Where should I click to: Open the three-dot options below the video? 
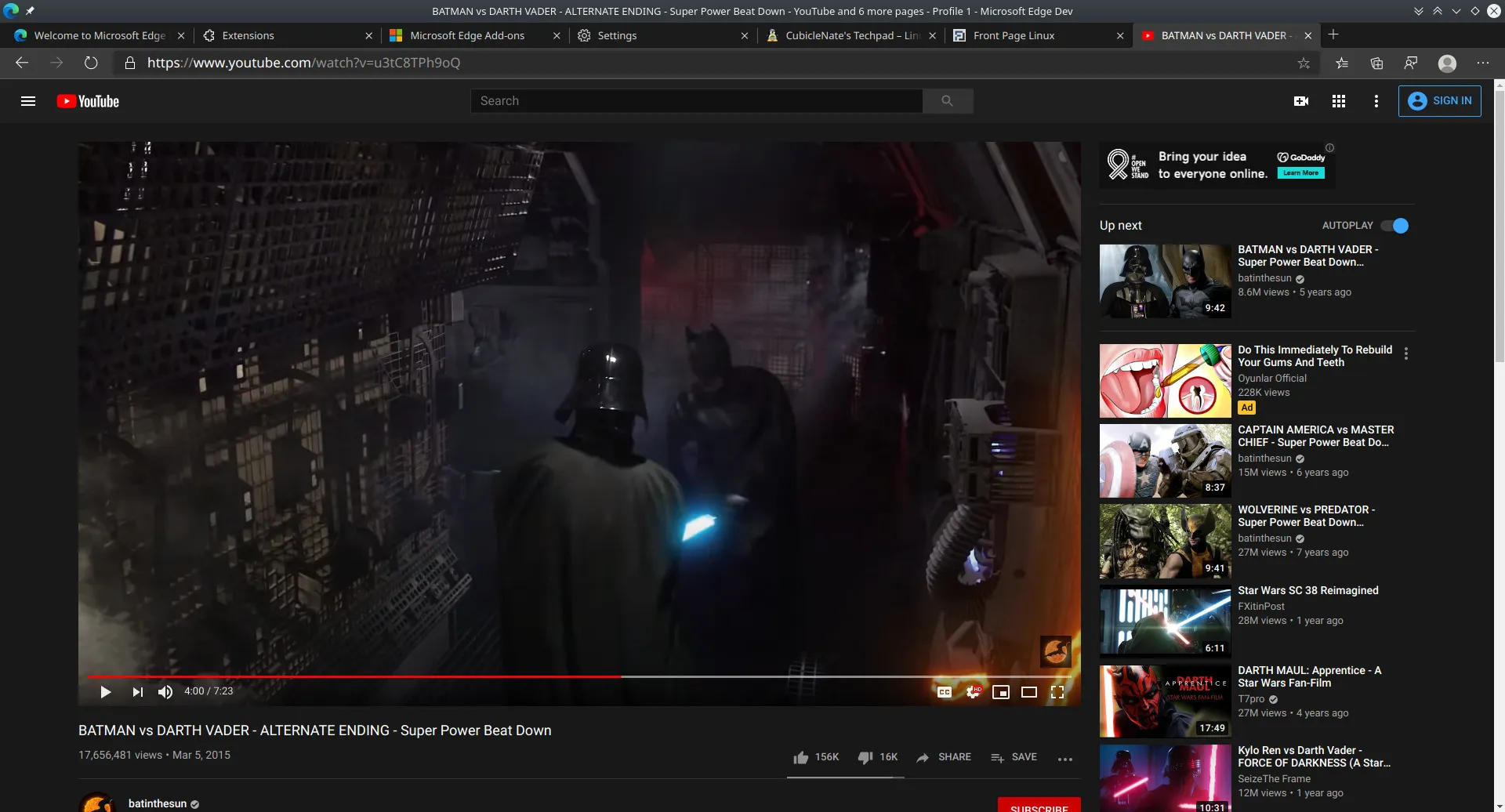(x=1066, y=759)
